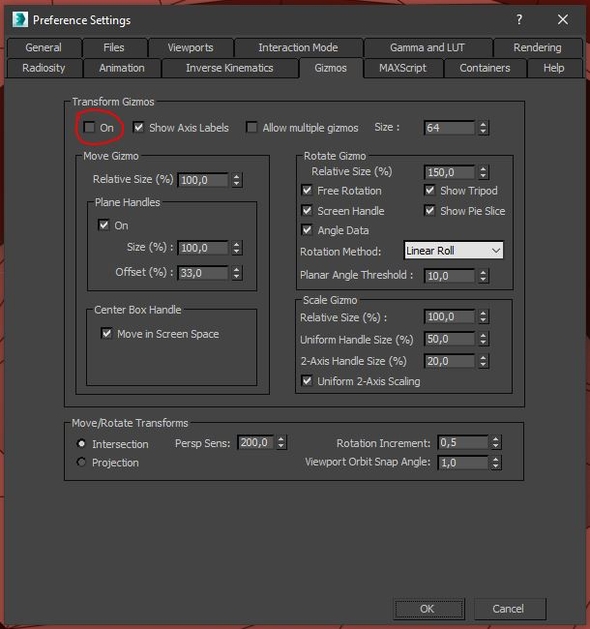The height and width of the screenshot is (629, 590).
Task: Click Move Gizmo Relative Size field
Action: [x=203, y=180]
